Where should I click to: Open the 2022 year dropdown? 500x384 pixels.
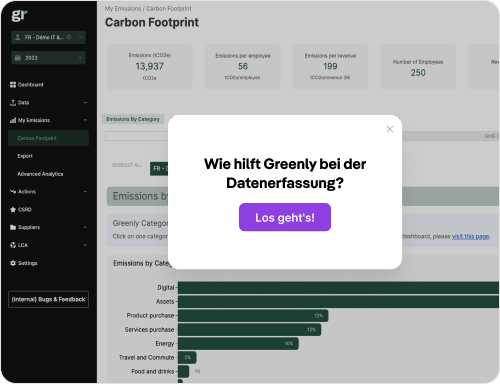click(x=48, y=58)
